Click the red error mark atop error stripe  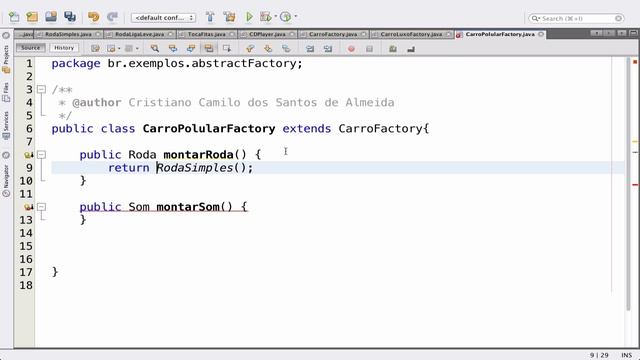click(635, 62)
